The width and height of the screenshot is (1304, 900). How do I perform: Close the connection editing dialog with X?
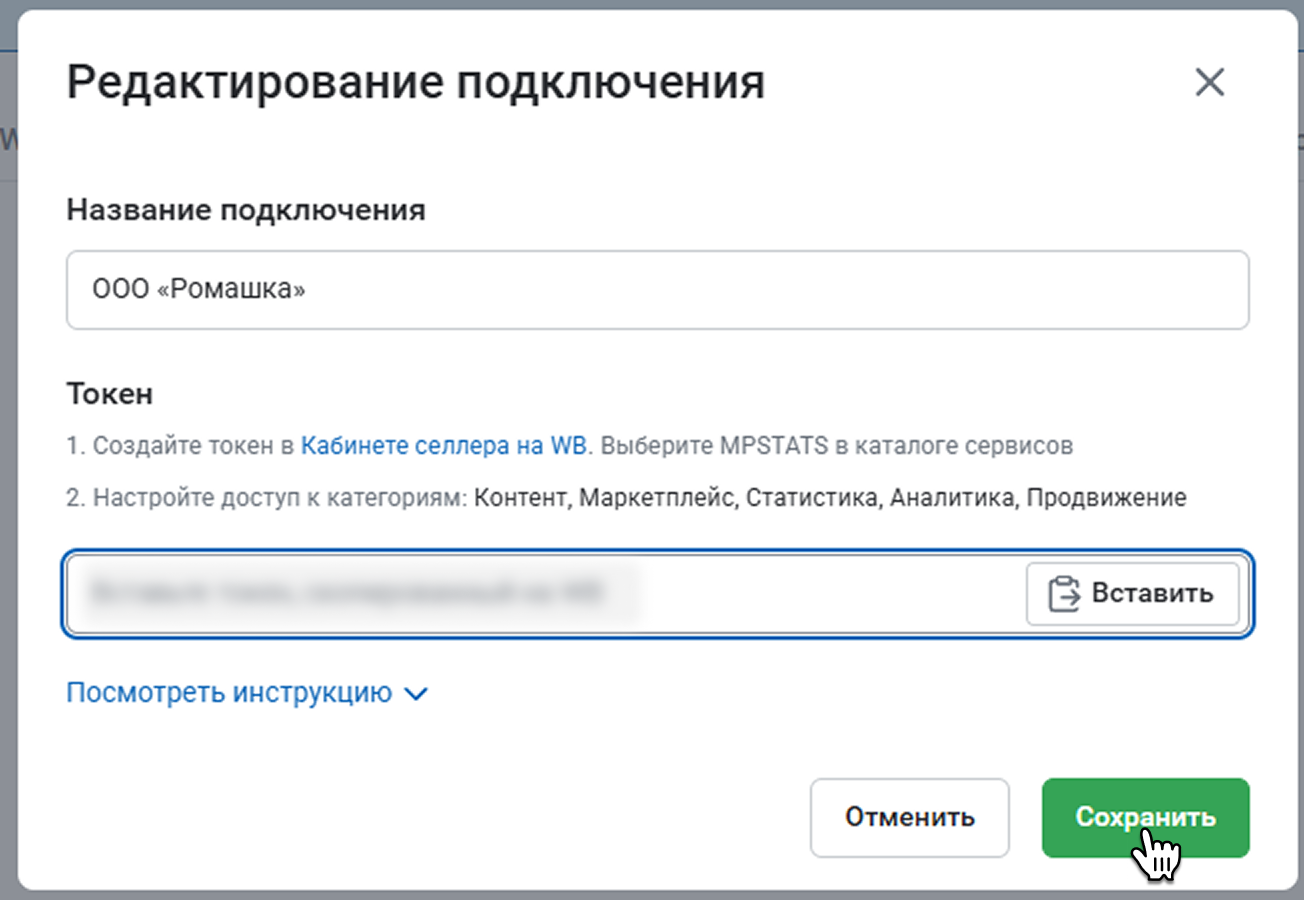click(x=1210, y=83)
